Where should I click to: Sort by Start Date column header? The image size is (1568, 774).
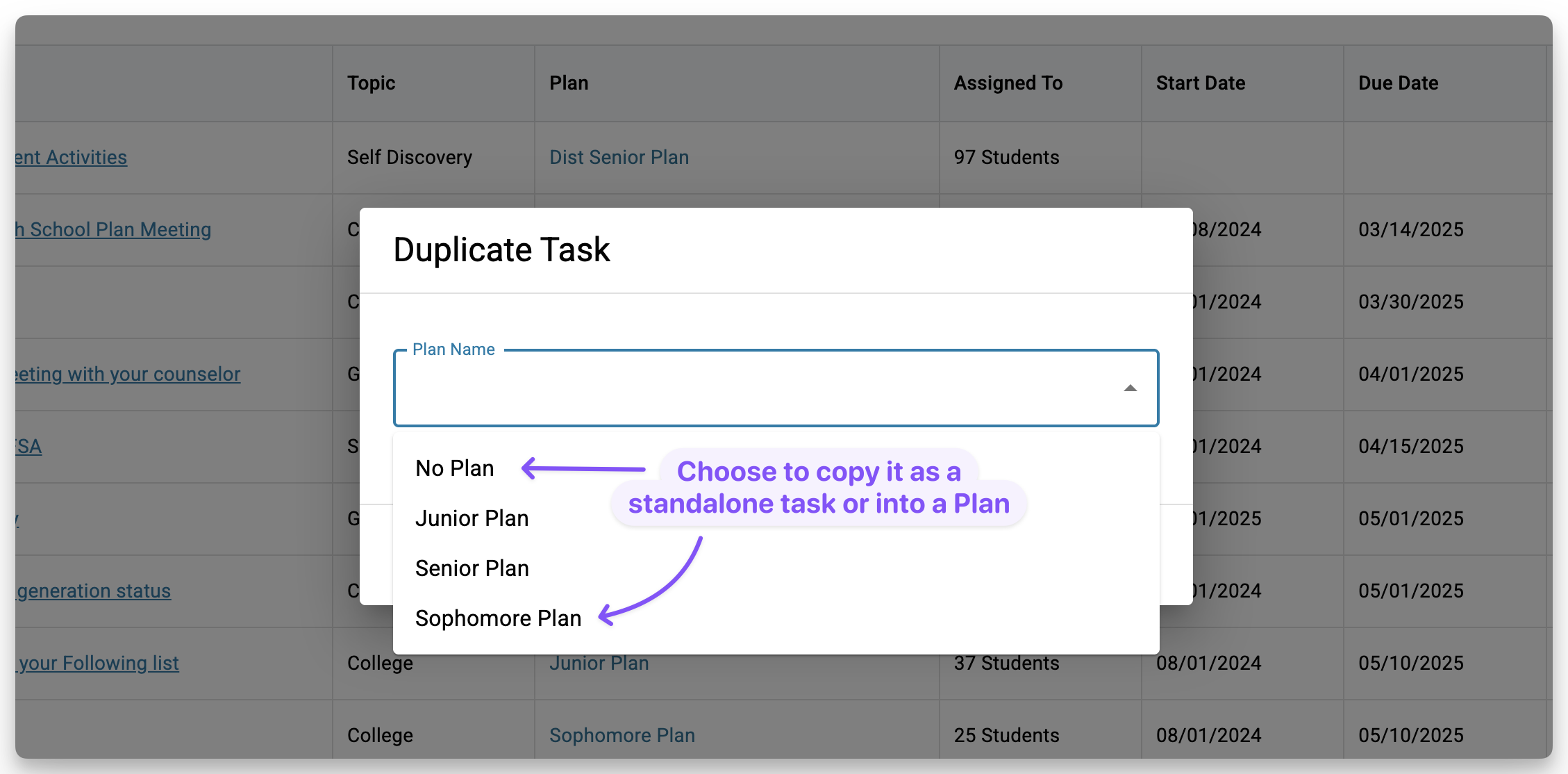click(1200, 83)
